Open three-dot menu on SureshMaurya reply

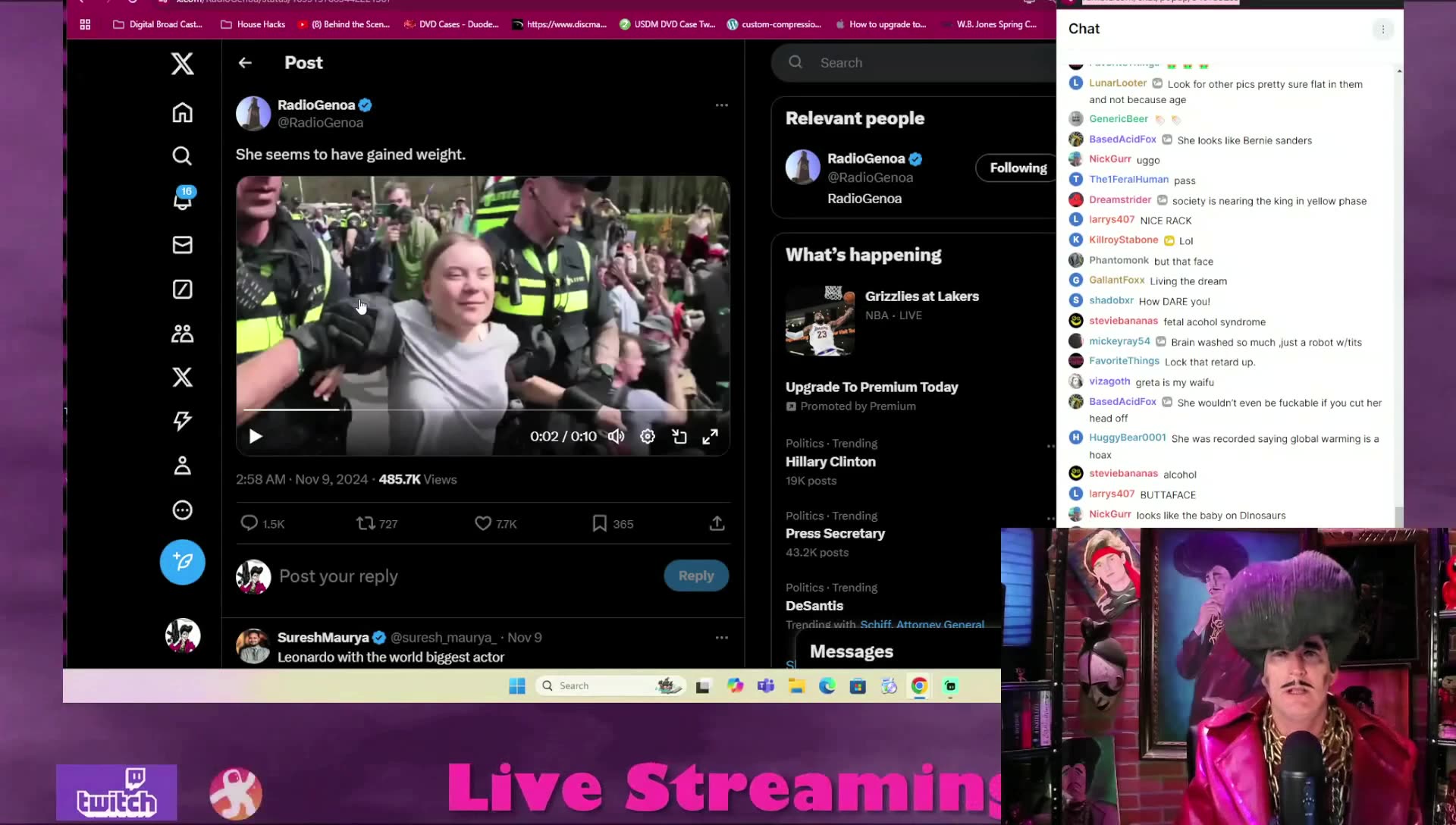(x=721, y=638)
